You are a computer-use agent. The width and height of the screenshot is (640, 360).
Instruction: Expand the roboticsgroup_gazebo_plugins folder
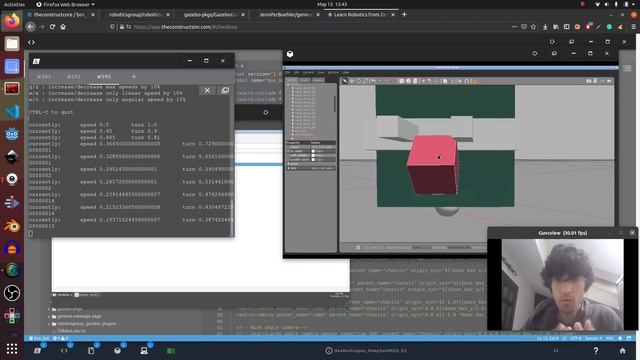click(x=49, y=324)
